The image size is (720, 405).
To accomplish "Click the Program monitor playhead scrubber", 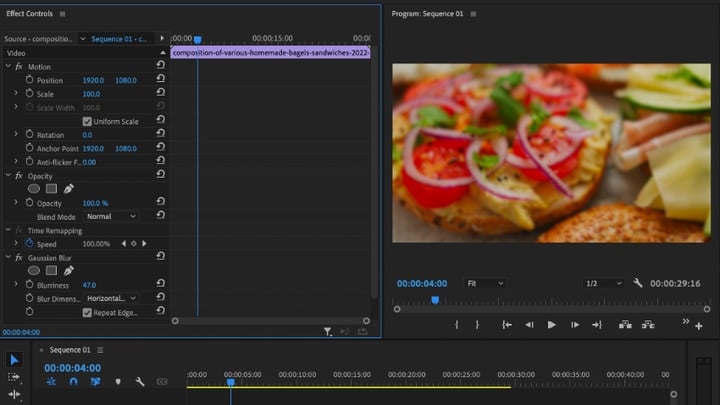I will [435, 300].
